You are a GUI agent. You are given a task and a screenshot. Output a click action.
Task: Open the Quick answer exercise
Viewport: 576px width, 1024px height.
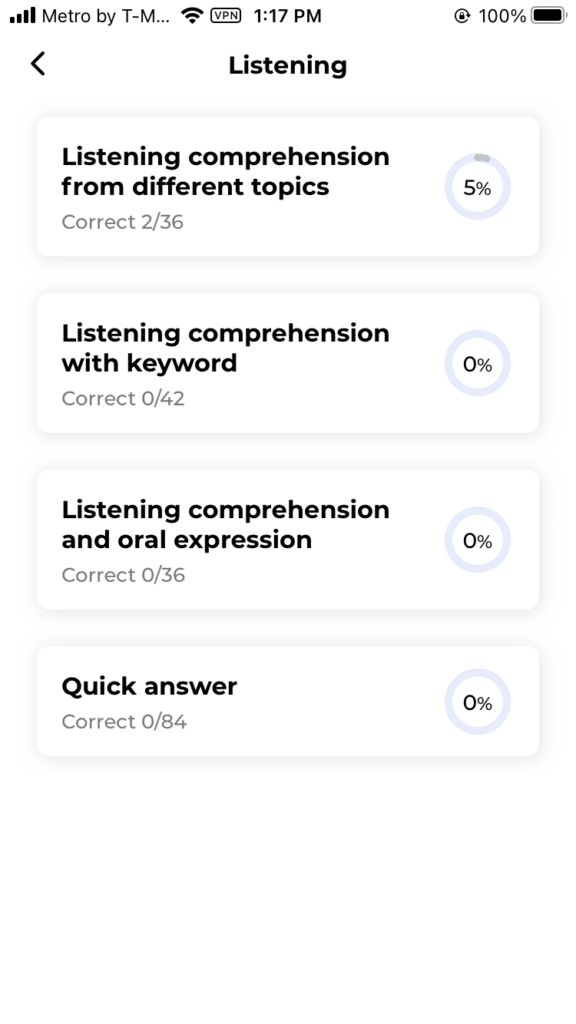tap(288, 701)
